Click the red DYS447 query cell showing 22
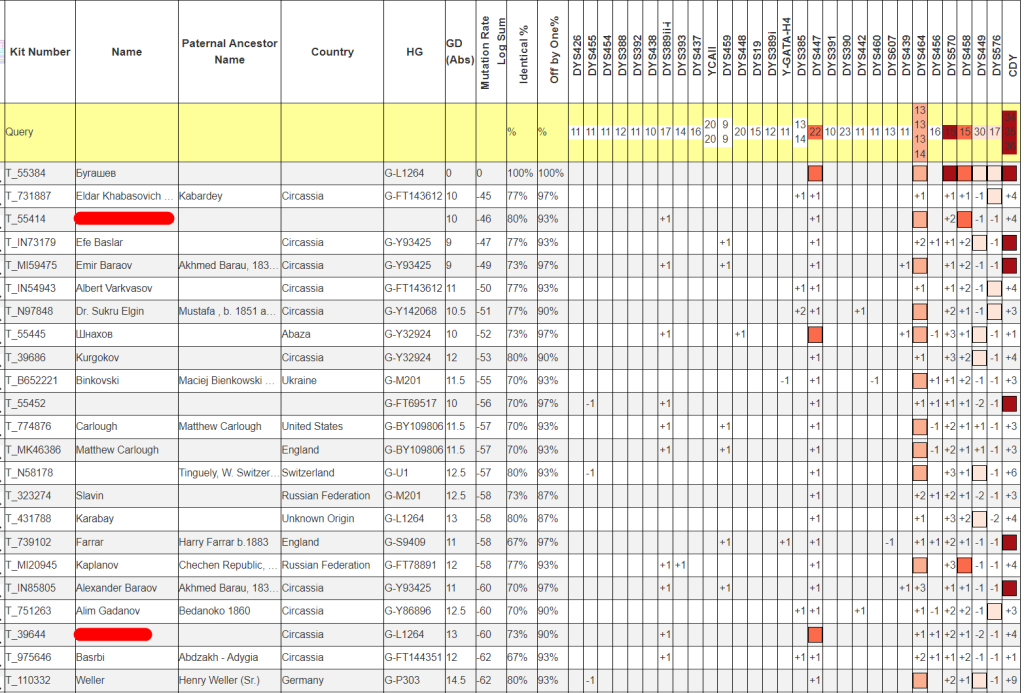The image size is (1024, 693). point(815,132)
